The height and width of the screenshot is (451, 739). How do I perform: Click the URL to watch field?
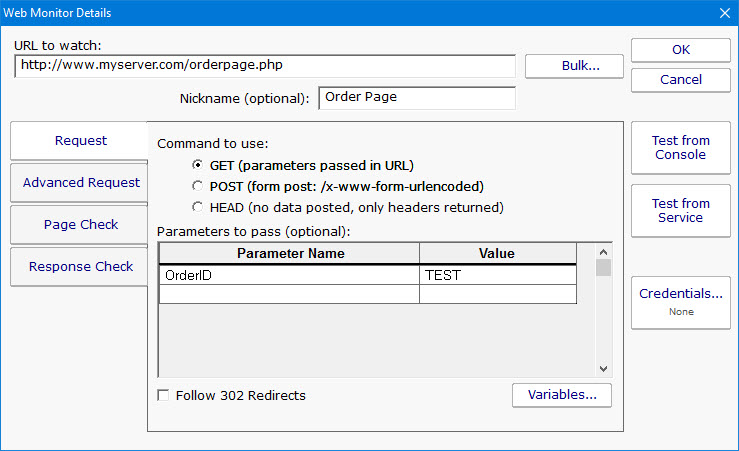coord(265,66)
